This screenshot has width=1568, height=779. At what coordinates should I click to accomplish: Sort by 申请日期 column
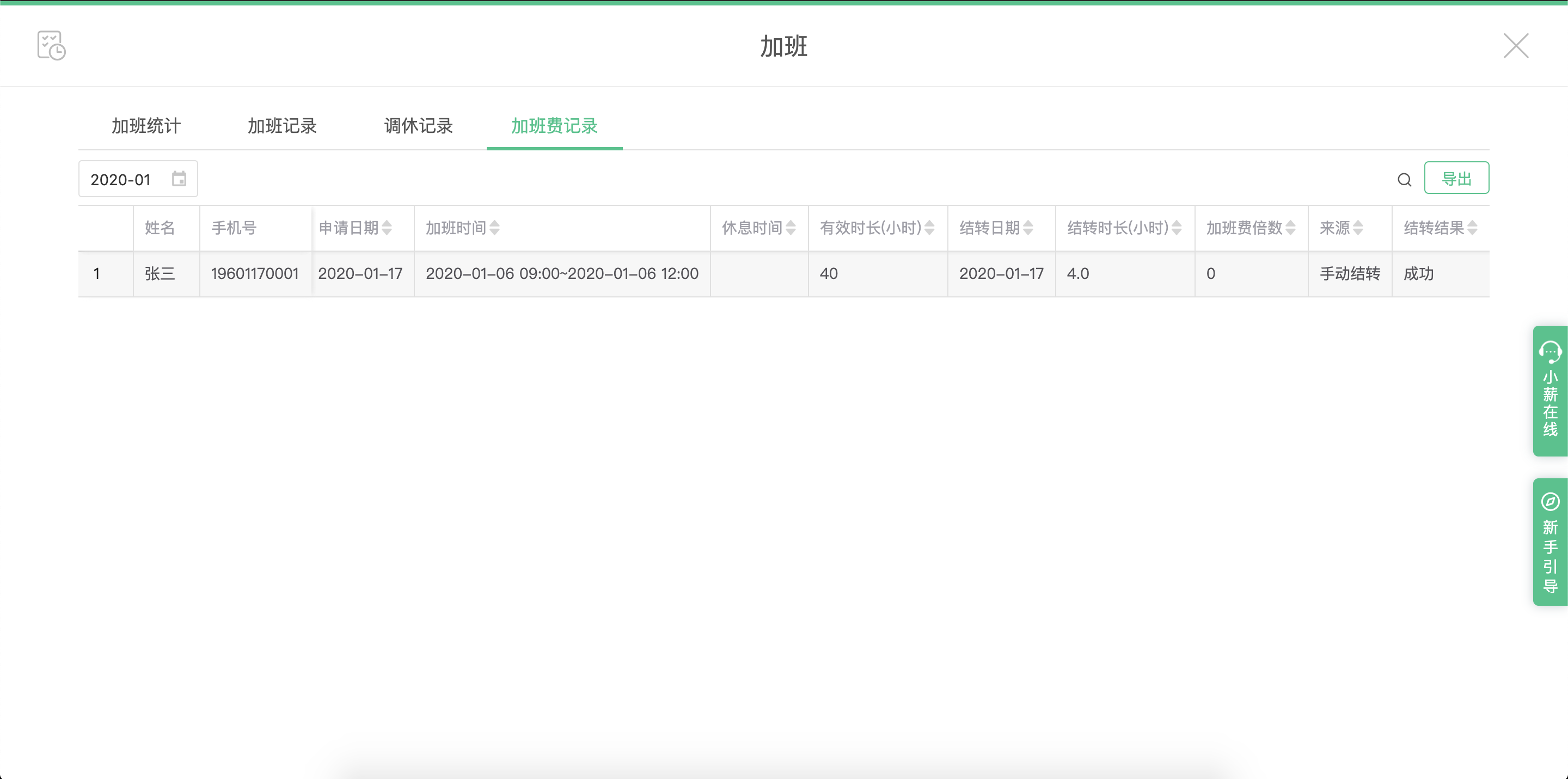tap(387, 228)
